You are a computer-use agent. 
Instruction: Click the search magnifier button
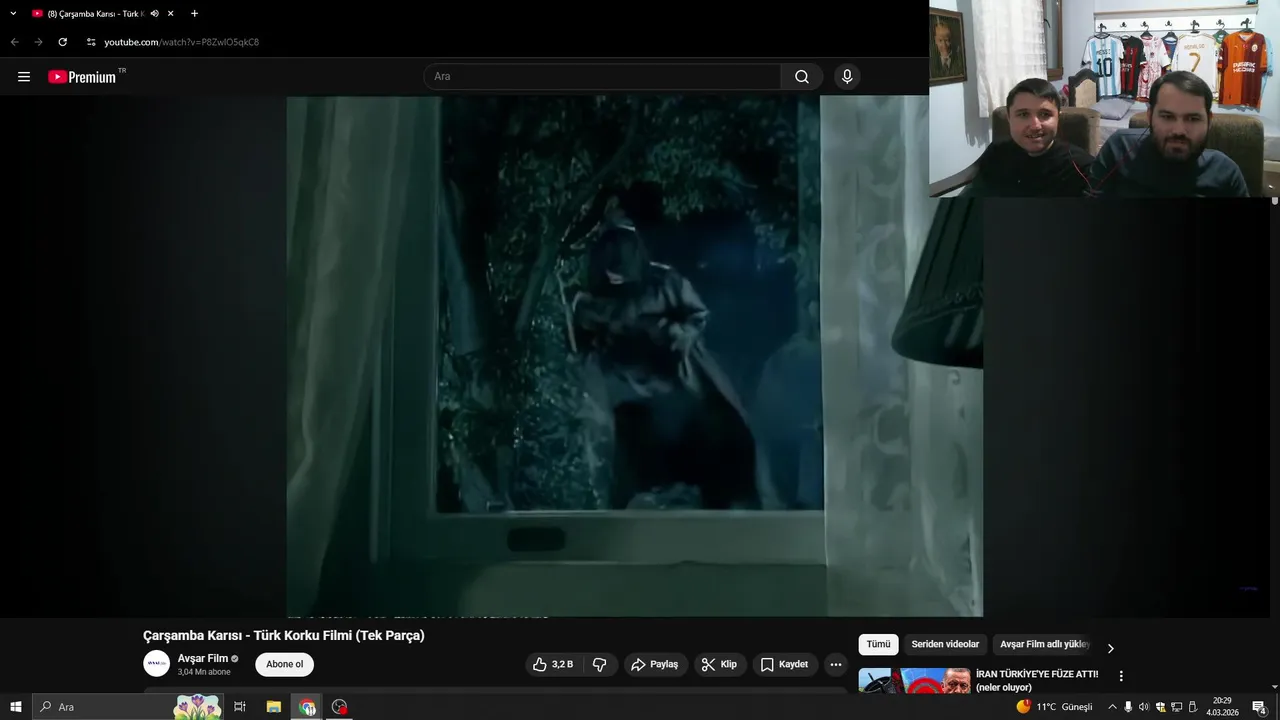[802, 77]
